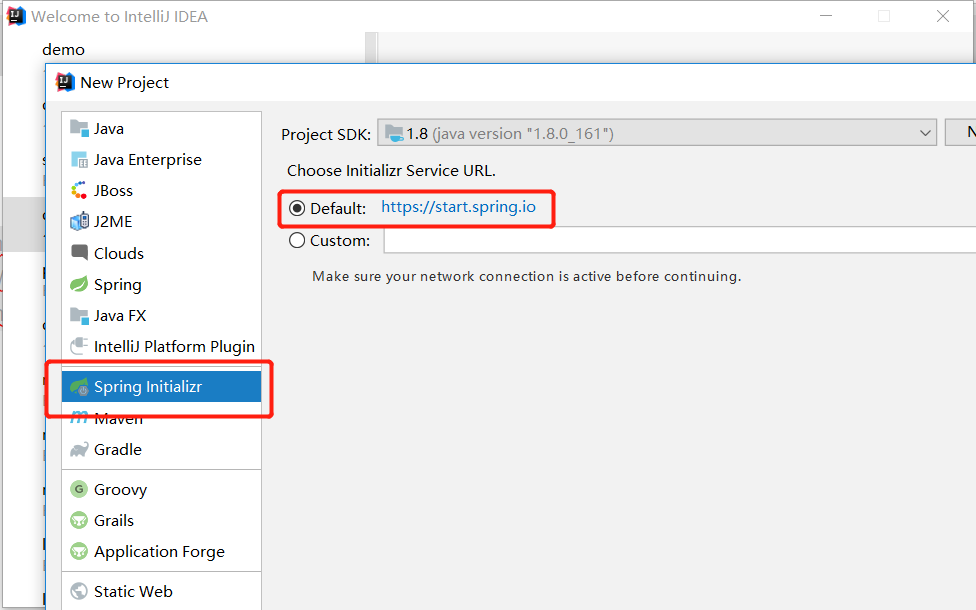976x610 pixels.
Task: Click the Welcome window IntelliJ IDEA logo
Action: coord(16,16)
